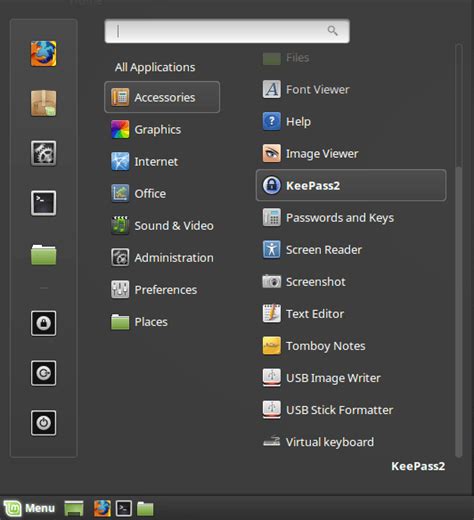Click the Lock Screen icon in sidebar
The height and width of the screenshot is (520, 474).
(44, 323)
